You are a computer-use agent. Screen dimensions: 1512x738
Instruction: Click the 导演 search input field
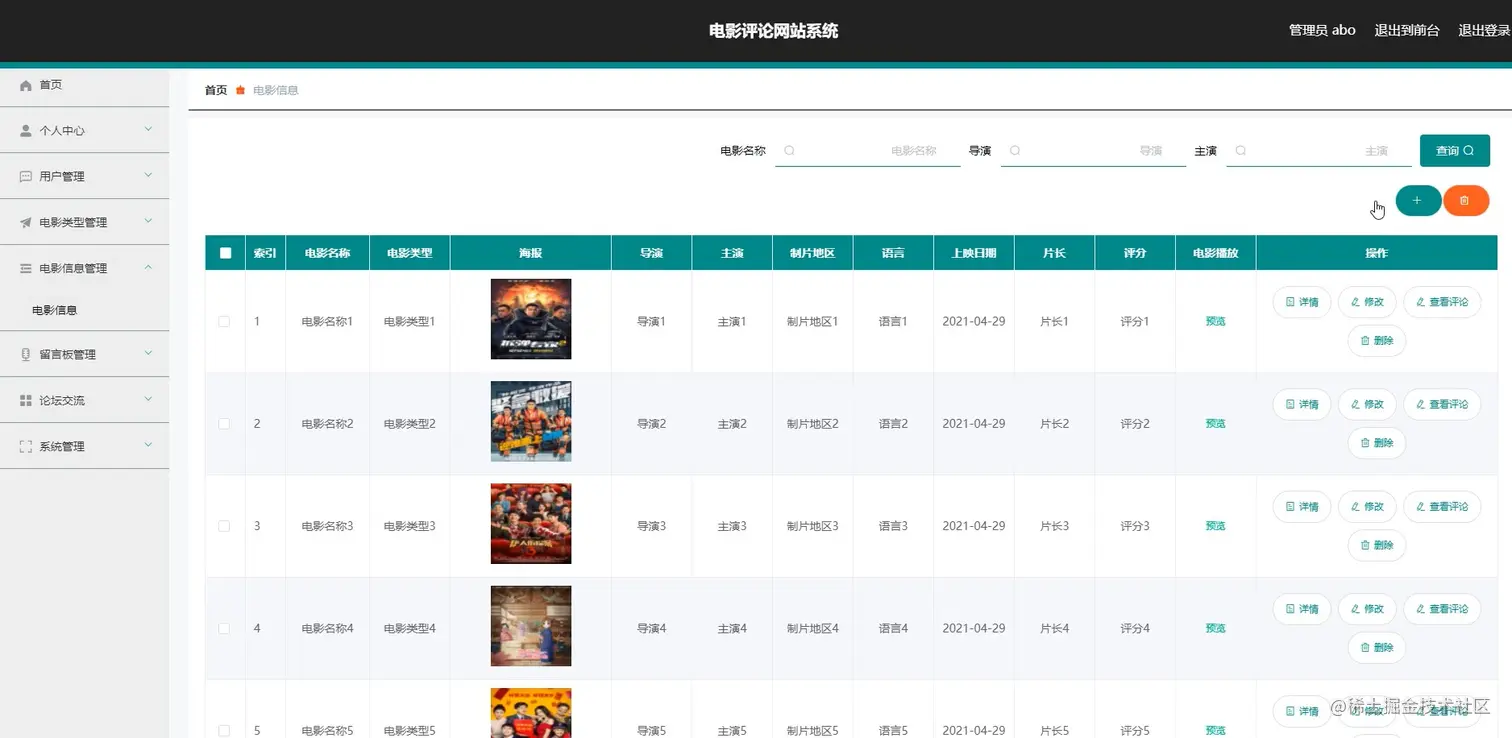pos(1094,151)
